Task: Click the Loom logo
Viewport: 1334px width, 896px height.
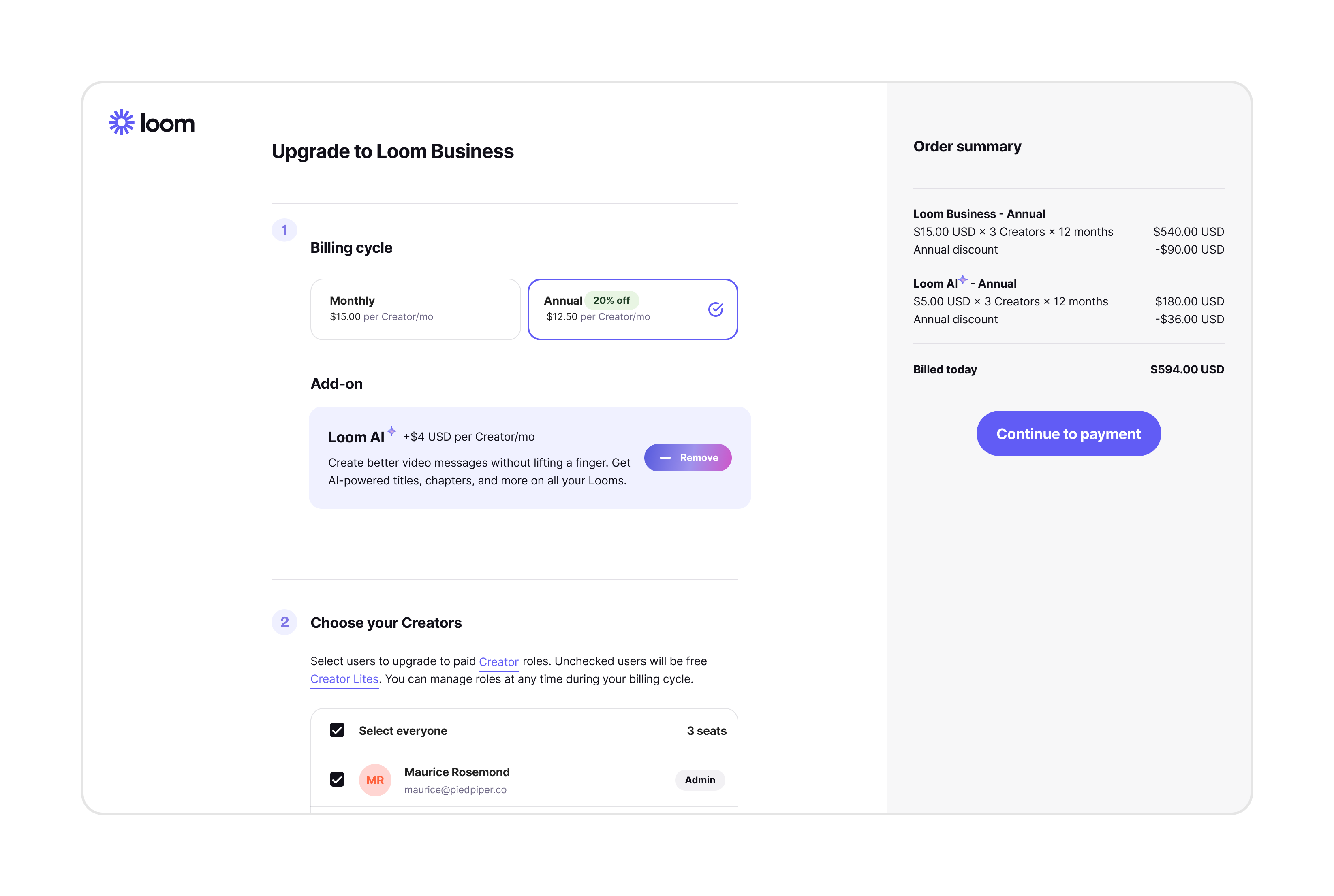Action: click(x=152, y=122)
